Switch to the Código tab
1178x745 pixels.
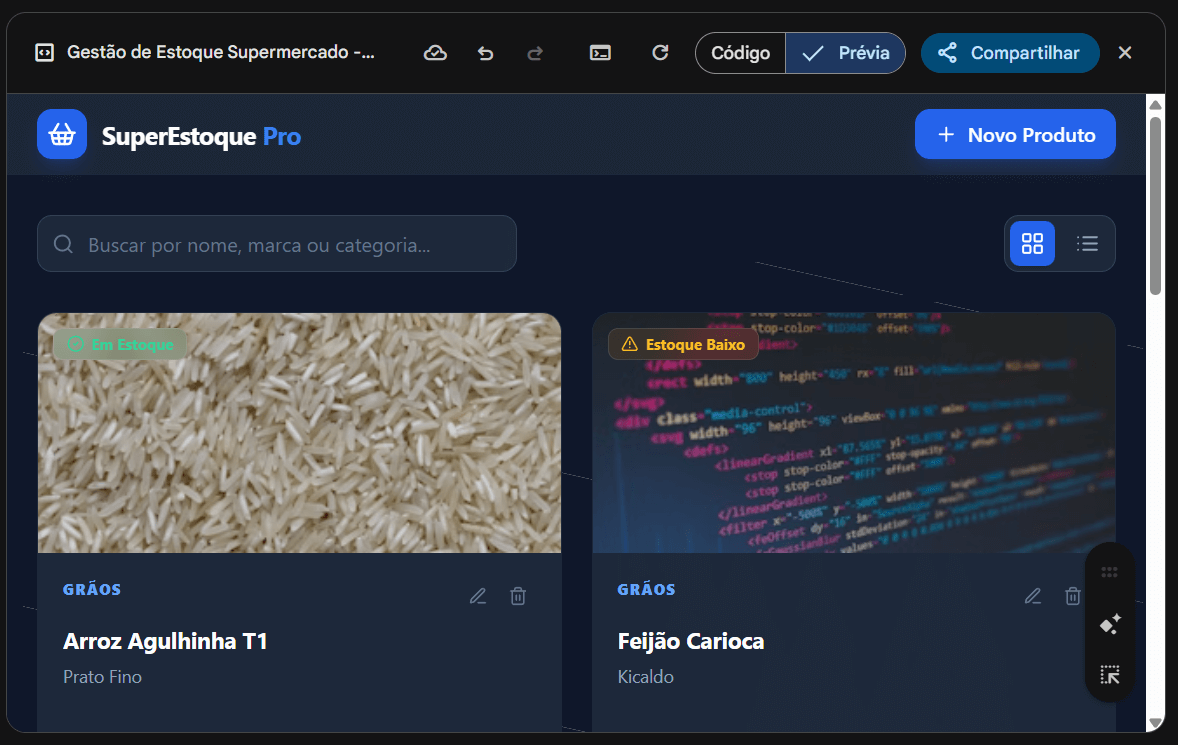[x=740, y=53]
